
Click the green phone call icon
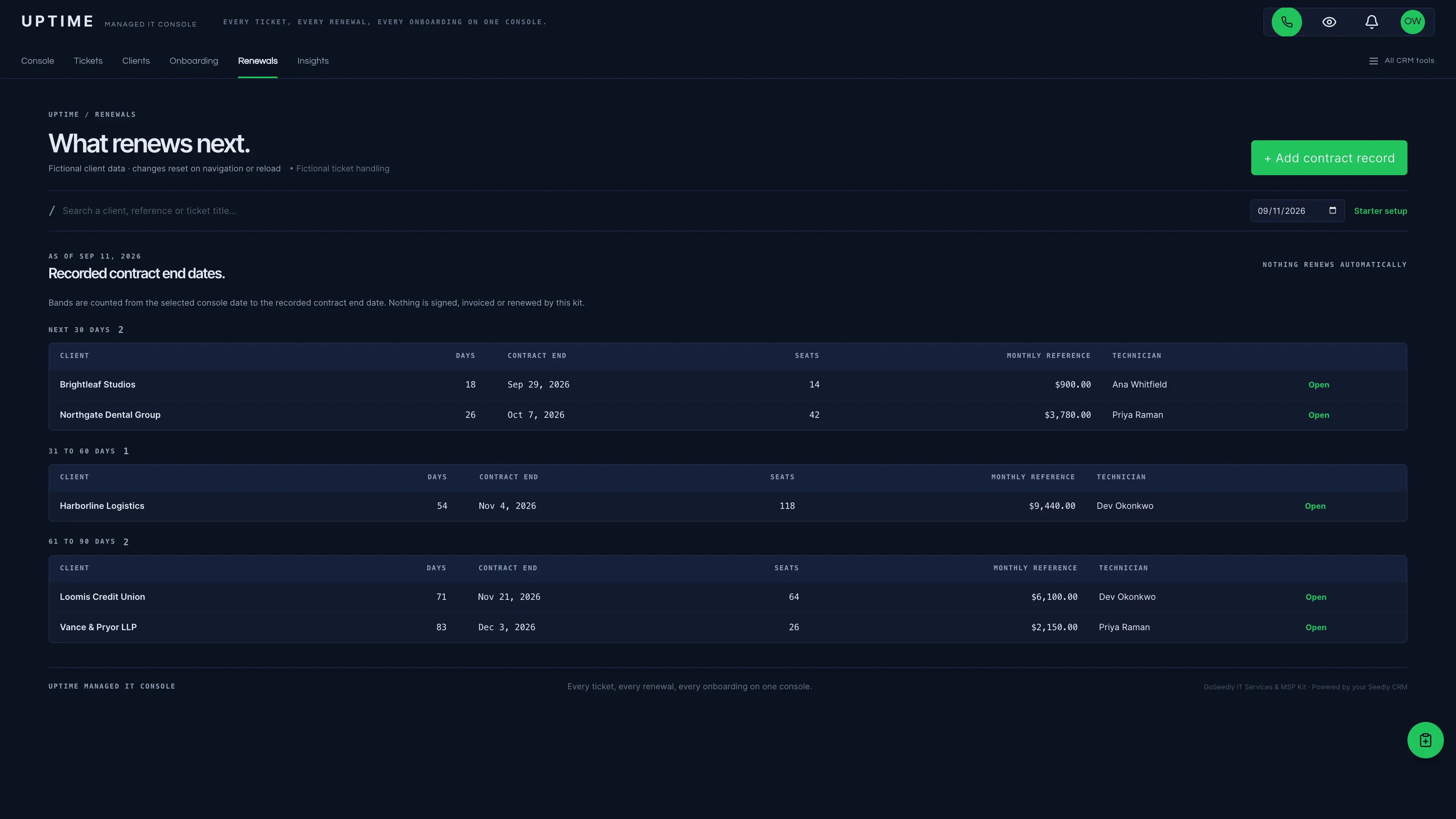pos(1287,22)
